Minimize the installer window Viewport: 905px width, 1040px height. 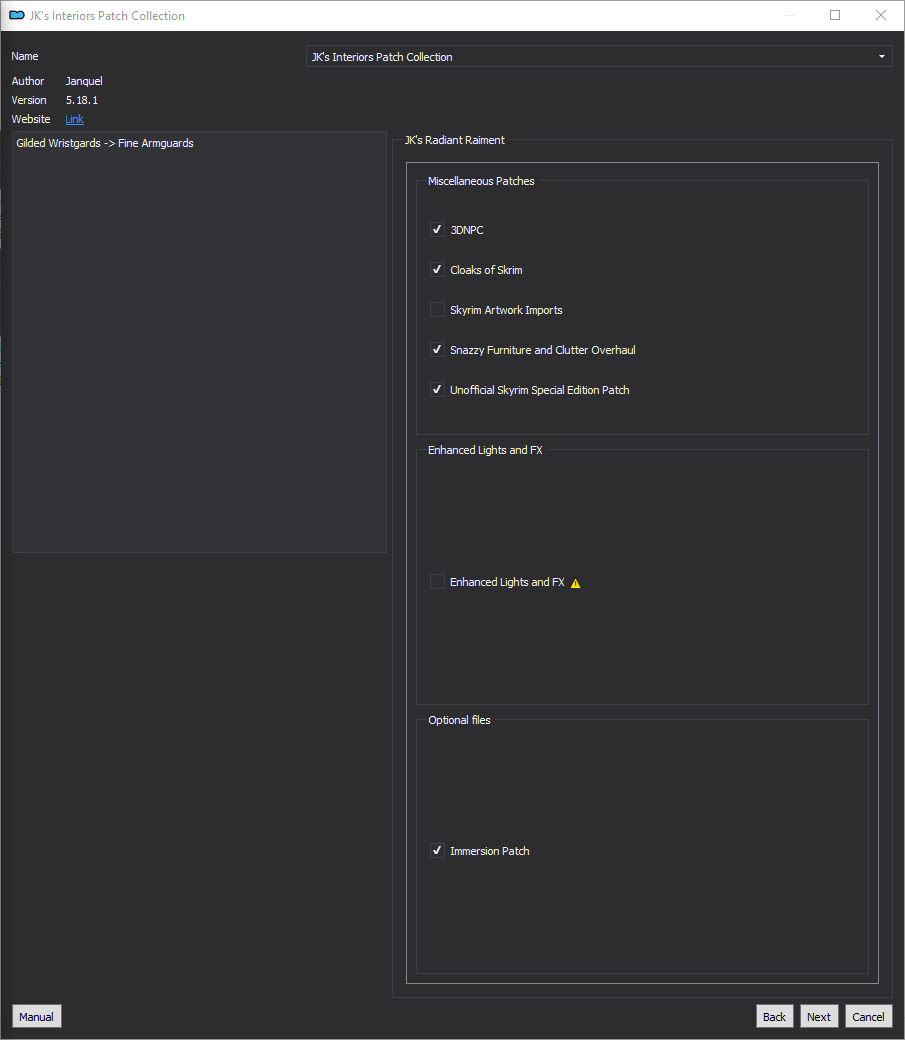(x=790, y=15)
